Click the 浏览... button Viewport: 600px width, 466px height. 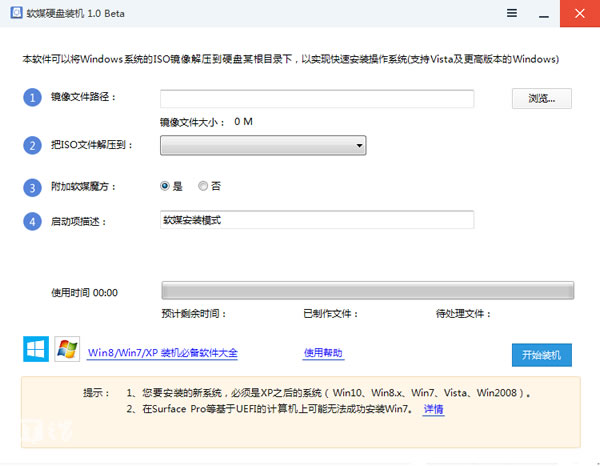[542, 99]
